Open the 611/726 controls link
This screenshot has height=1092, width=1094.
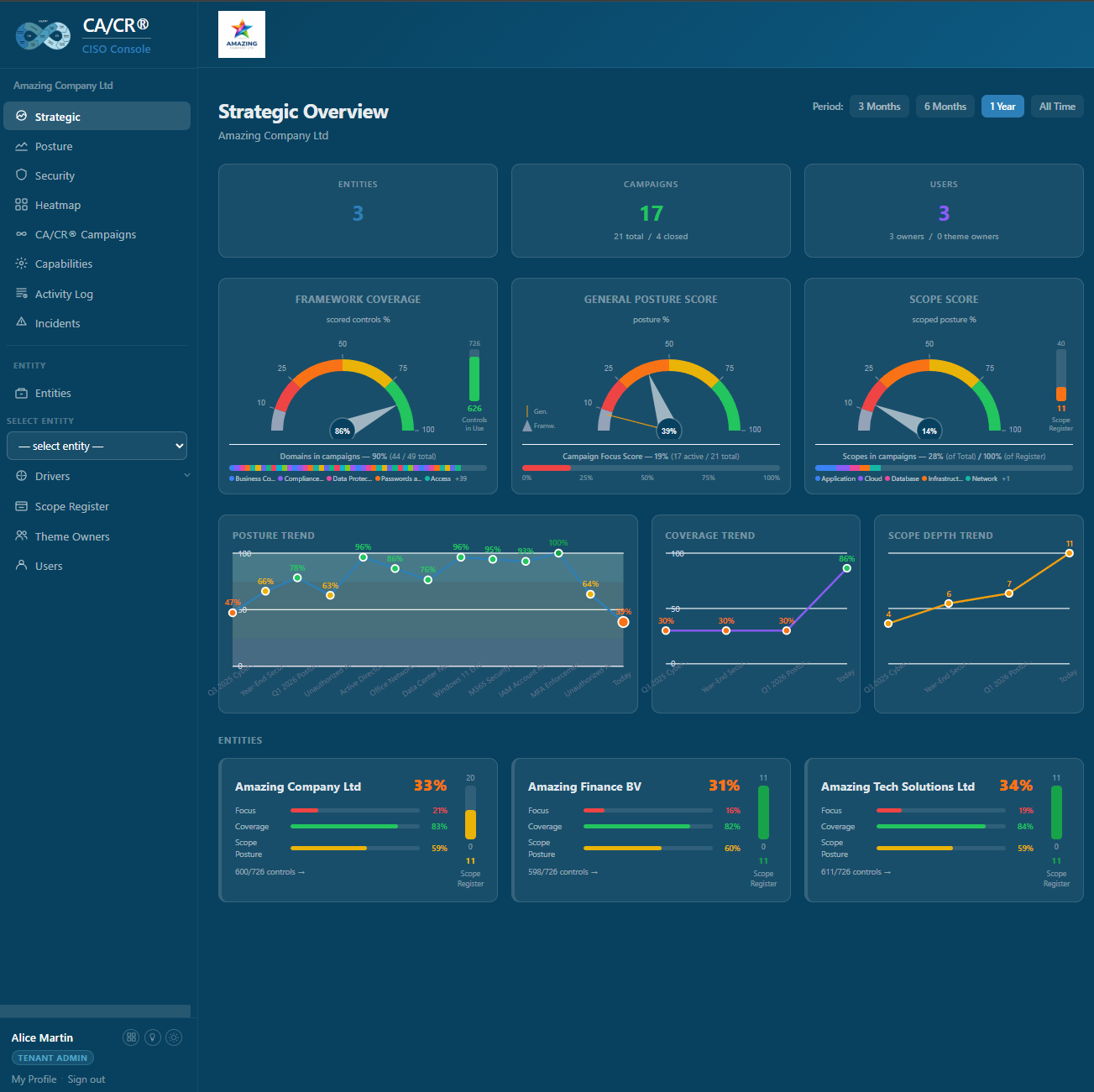click(856, 872)
